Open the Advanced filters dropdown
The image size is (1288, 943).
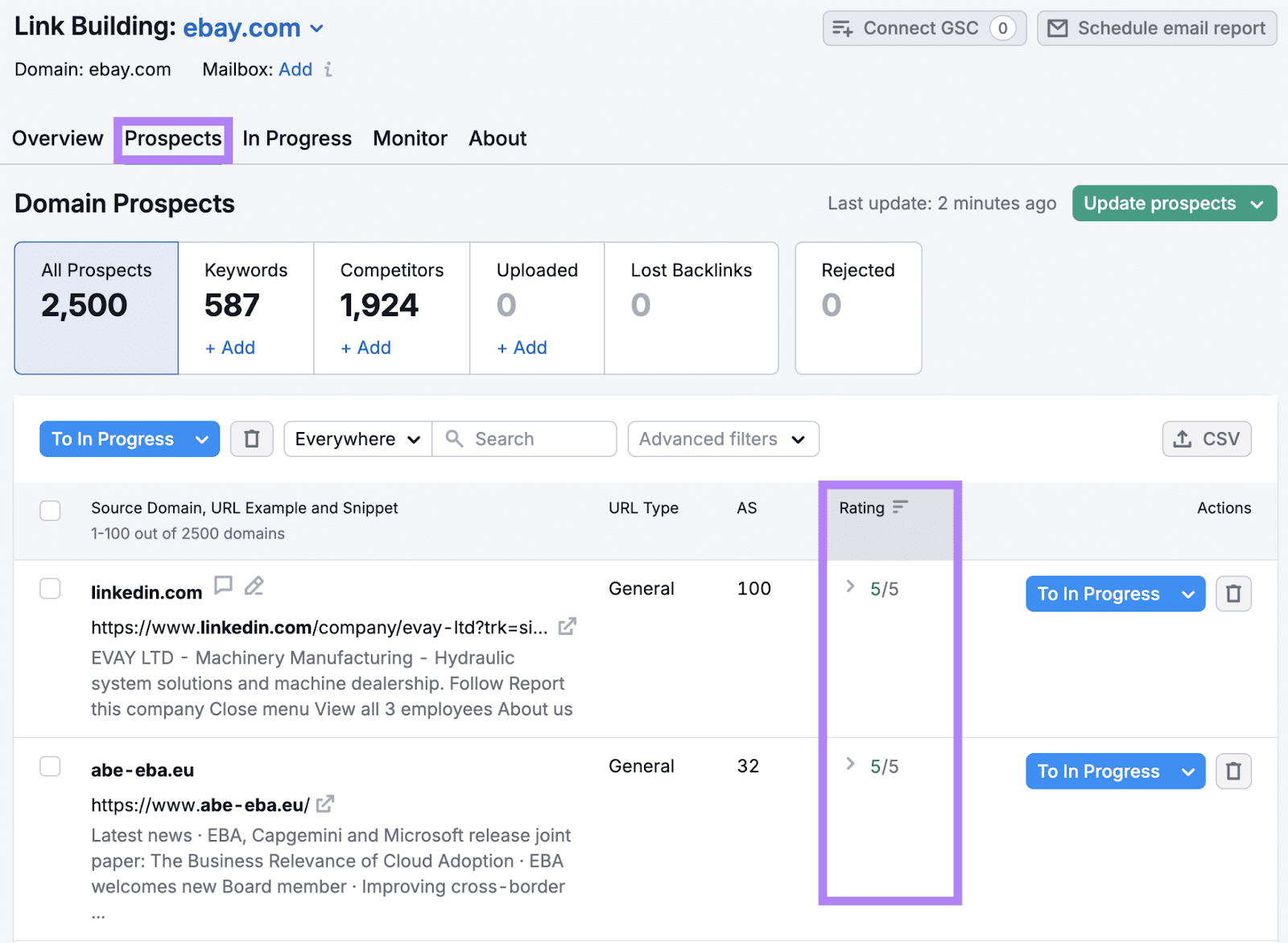723,439
